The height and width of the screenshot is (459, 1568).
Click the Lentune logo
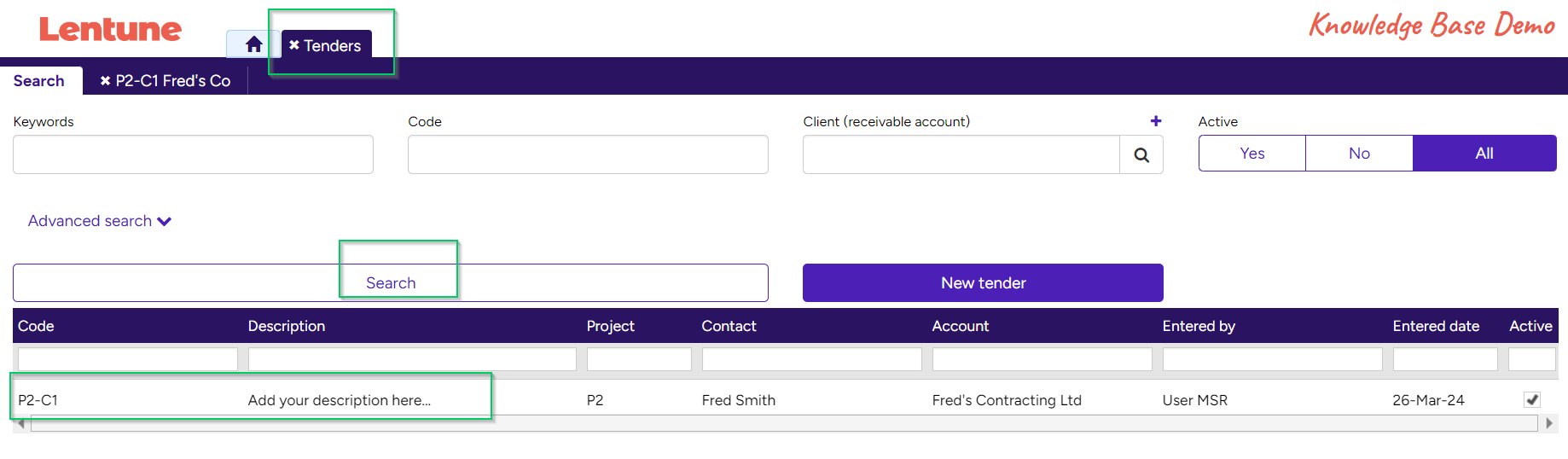click(110, 29)
